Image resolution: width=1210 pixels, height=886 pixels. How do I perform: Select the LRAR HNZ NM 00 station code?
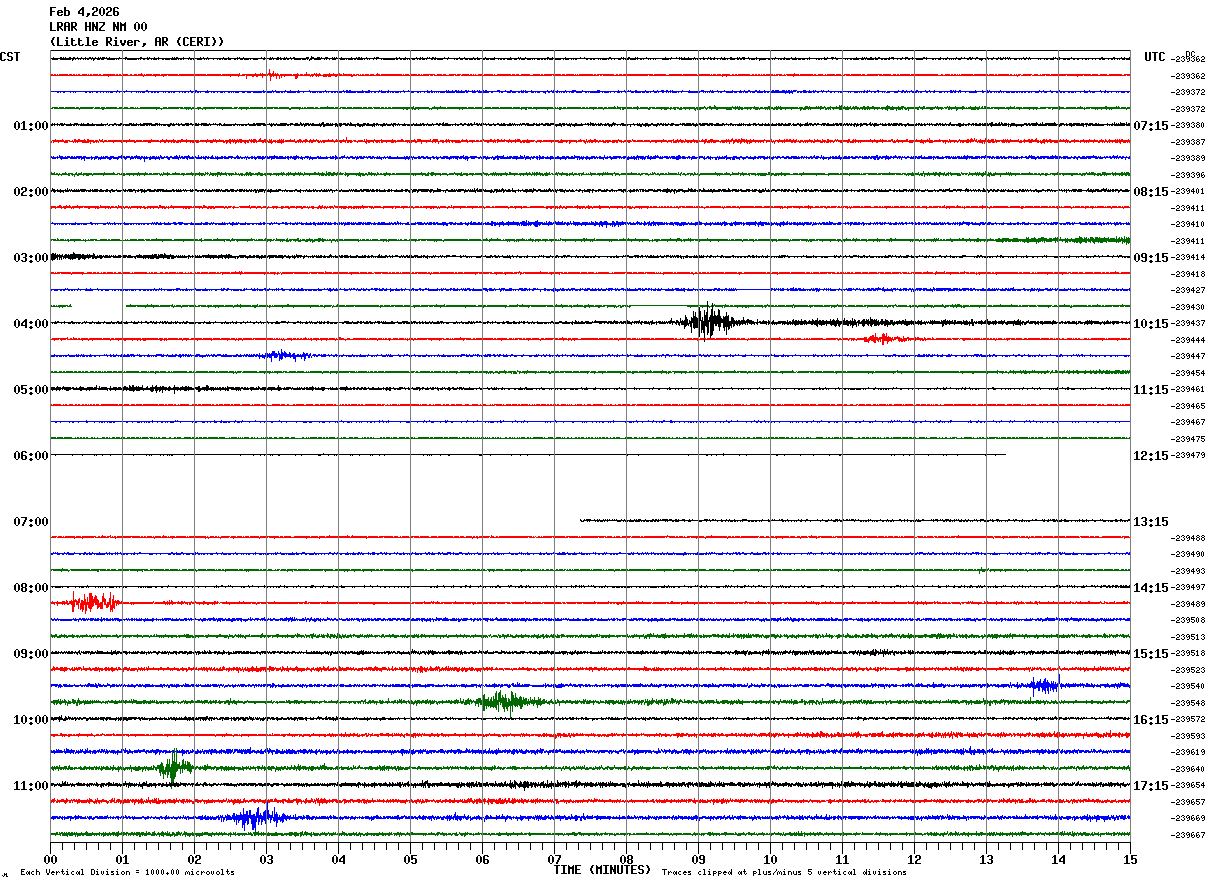pyautogui.click(x=98, y=27)
